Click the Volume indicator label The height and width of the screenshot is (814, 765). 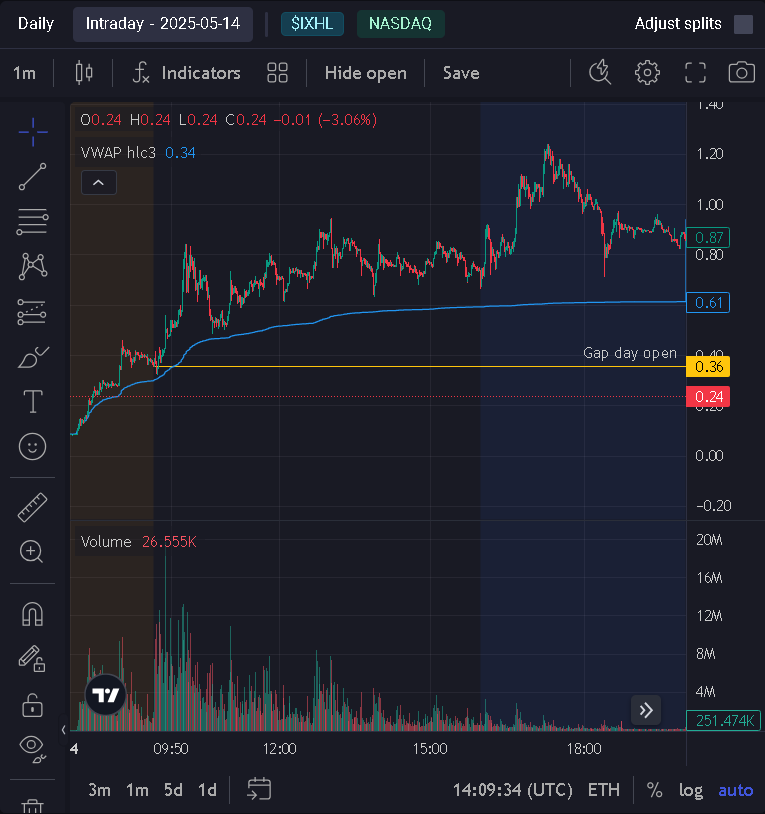coord(106,542)
